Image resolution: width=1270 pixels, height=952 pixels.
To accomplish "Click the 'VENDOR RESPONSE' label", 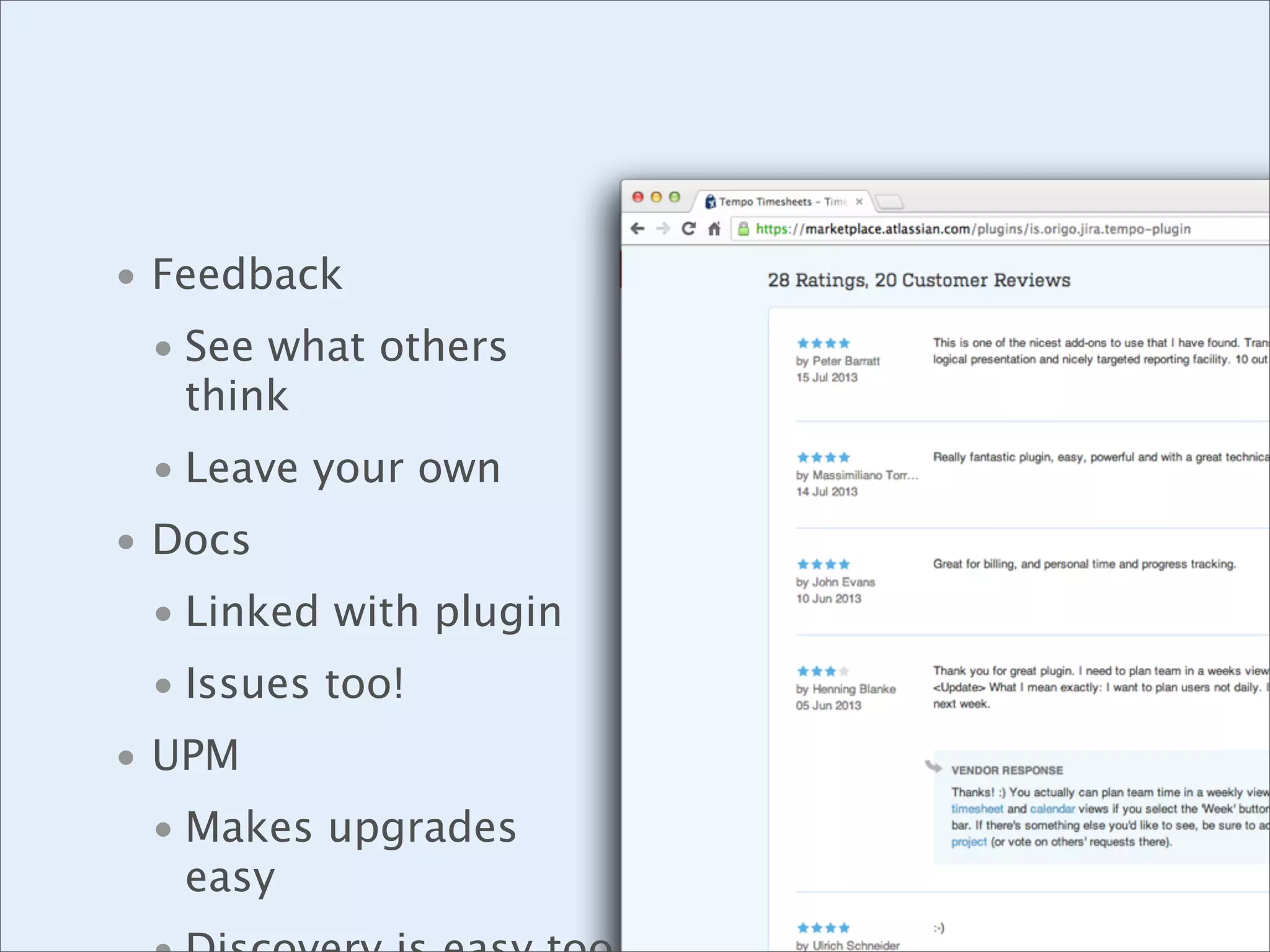I will [1007, 770].
